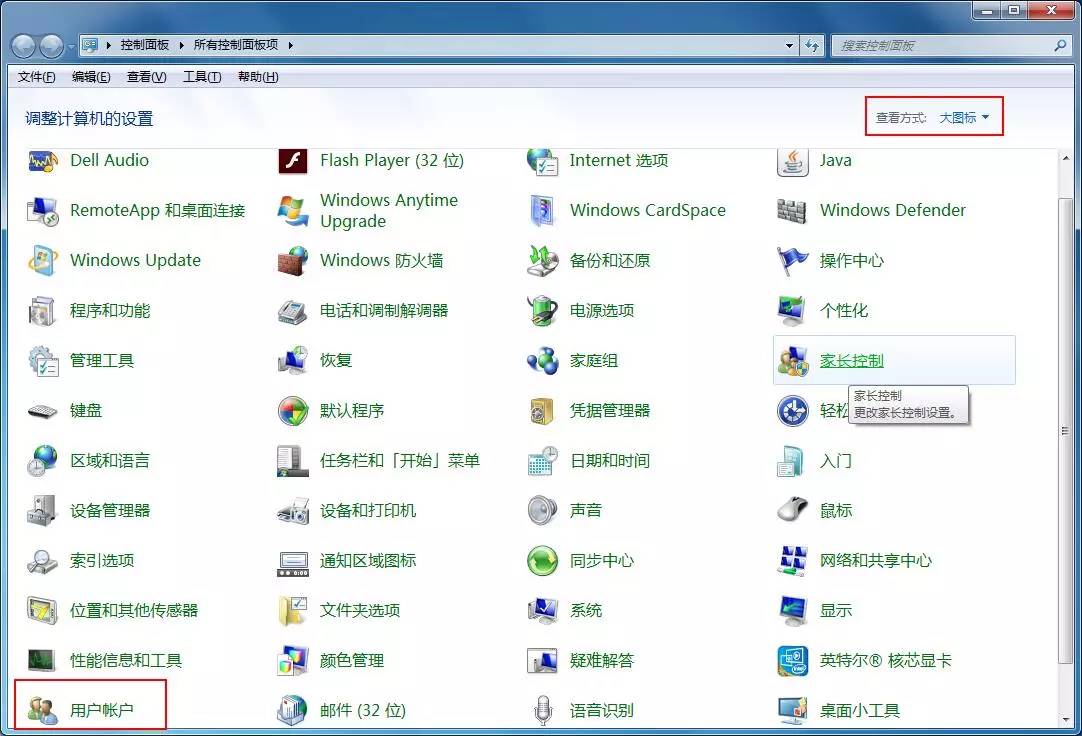1082x736 pixels.
Task: Open the Internet 选项 link
Action: tap(619, 161)
